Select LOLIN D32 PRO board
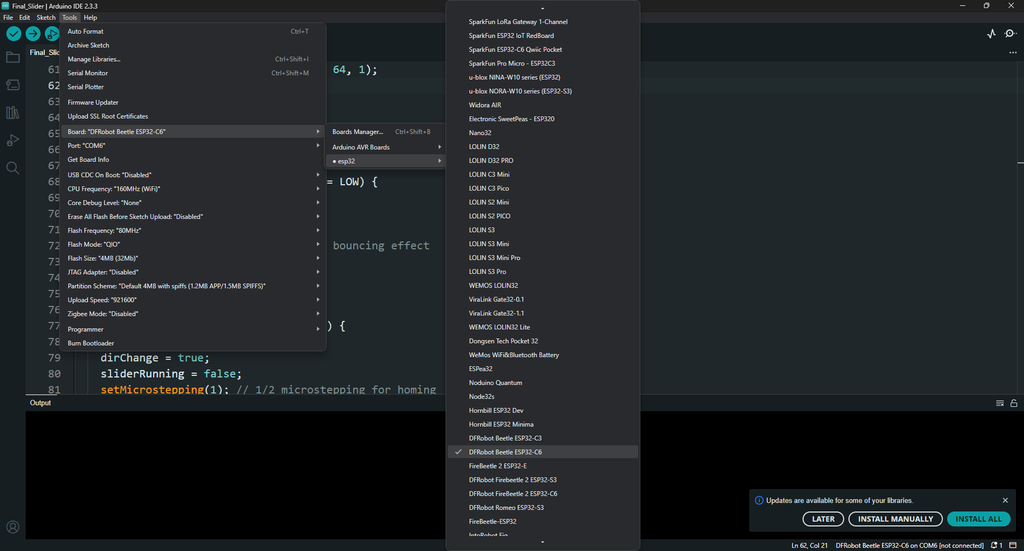This screenshot has width=1024, height=551. pos(543,160)
